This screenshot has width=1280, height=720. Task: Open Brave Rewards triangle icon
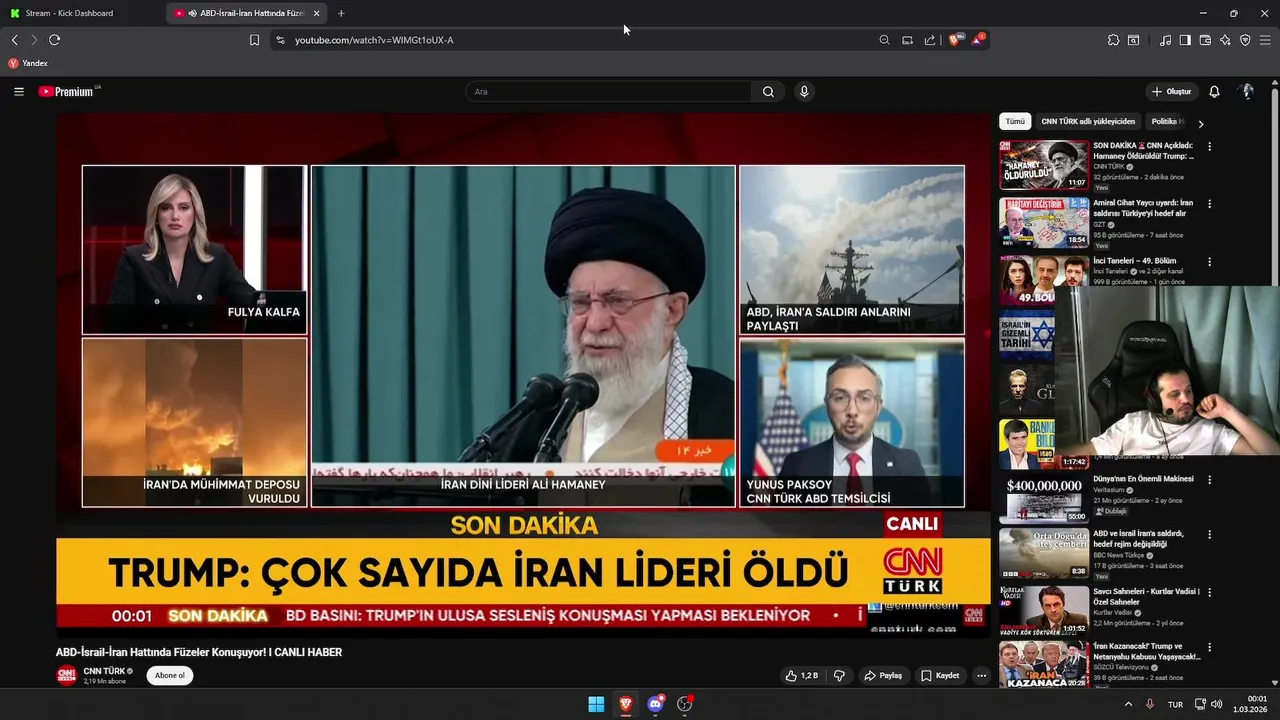click(x=978, y=40)
